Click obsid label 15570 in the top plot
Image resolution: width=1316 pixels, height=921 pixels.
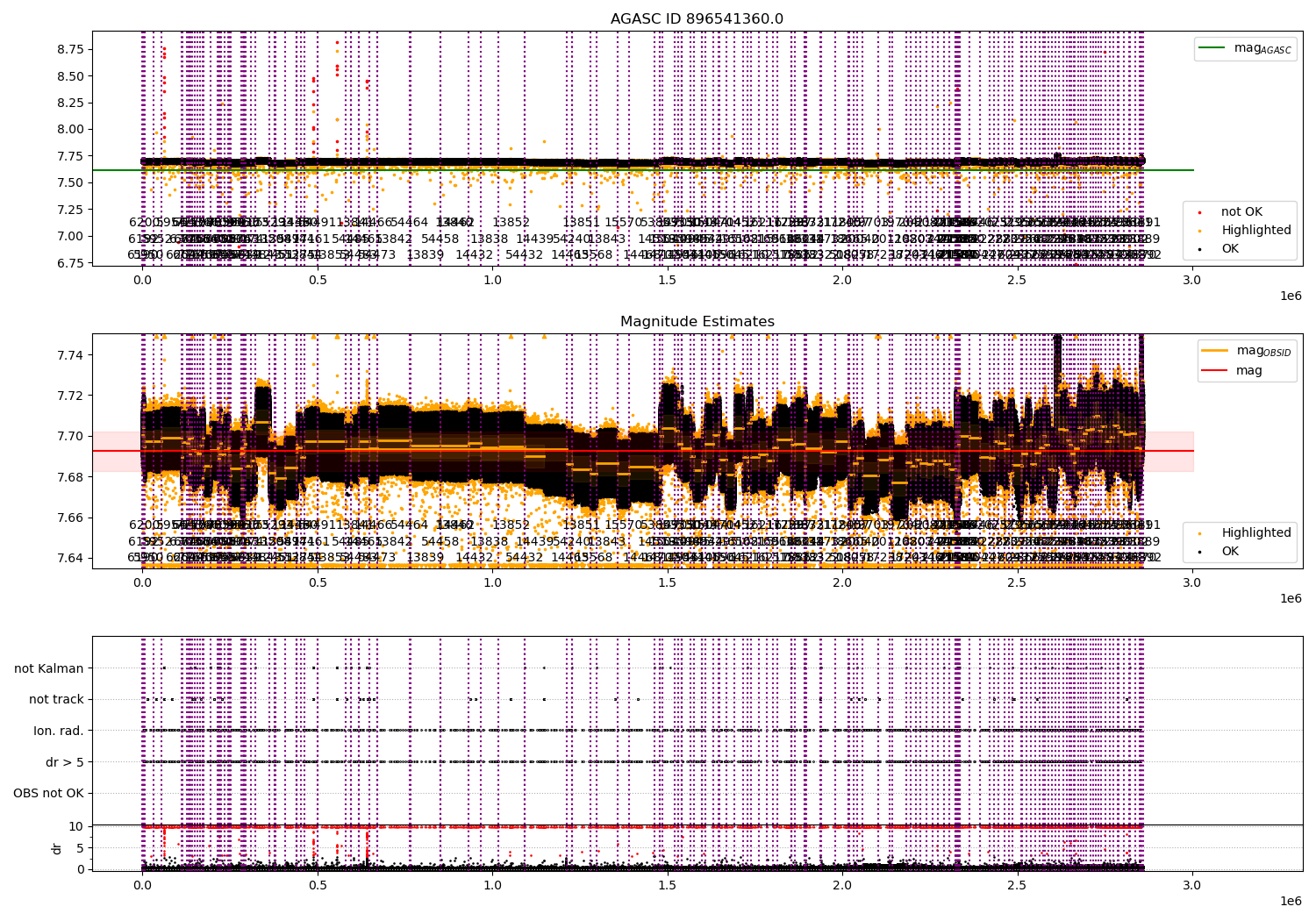pos(624,223)
